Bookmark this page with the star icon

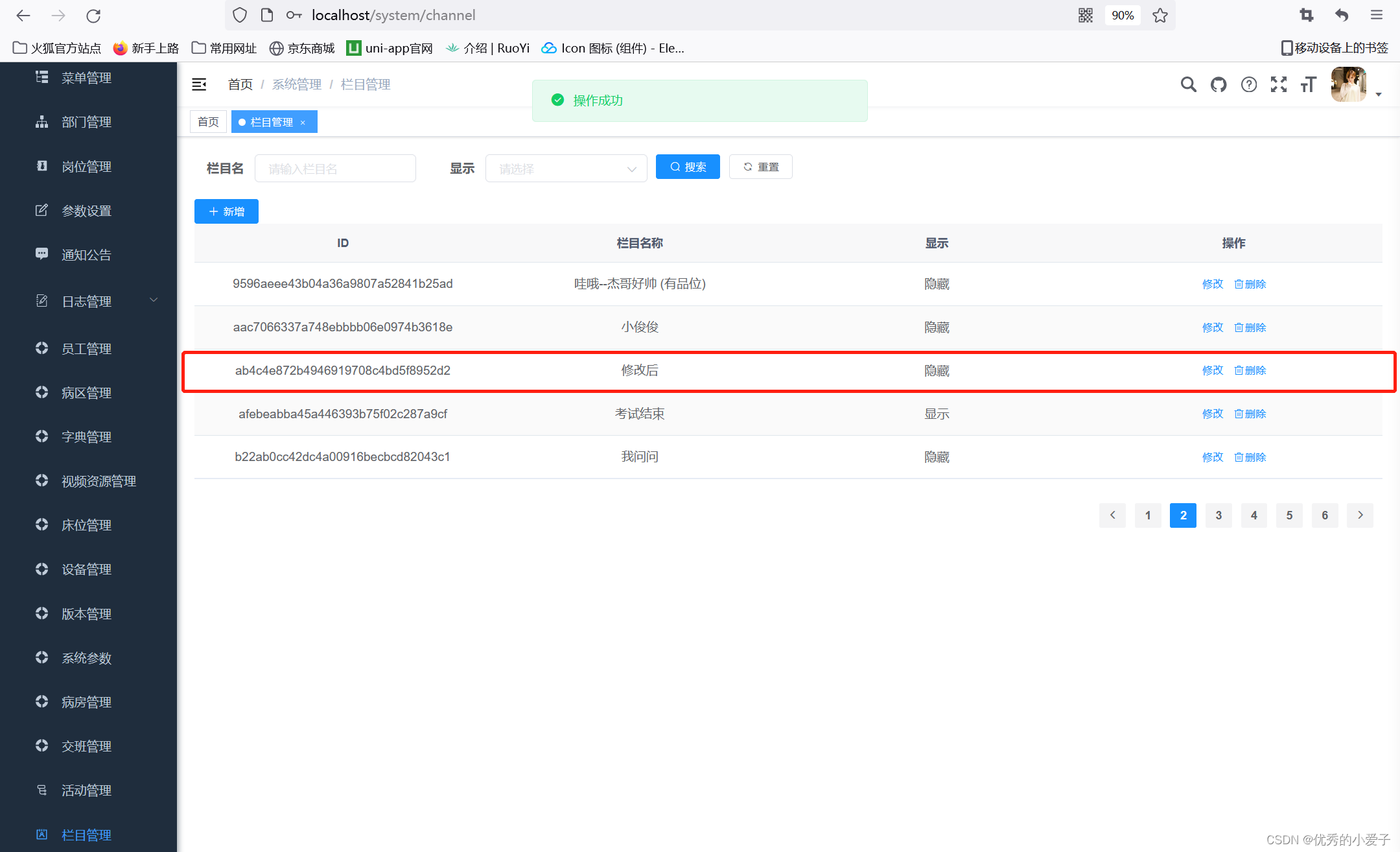[1160, 16]
